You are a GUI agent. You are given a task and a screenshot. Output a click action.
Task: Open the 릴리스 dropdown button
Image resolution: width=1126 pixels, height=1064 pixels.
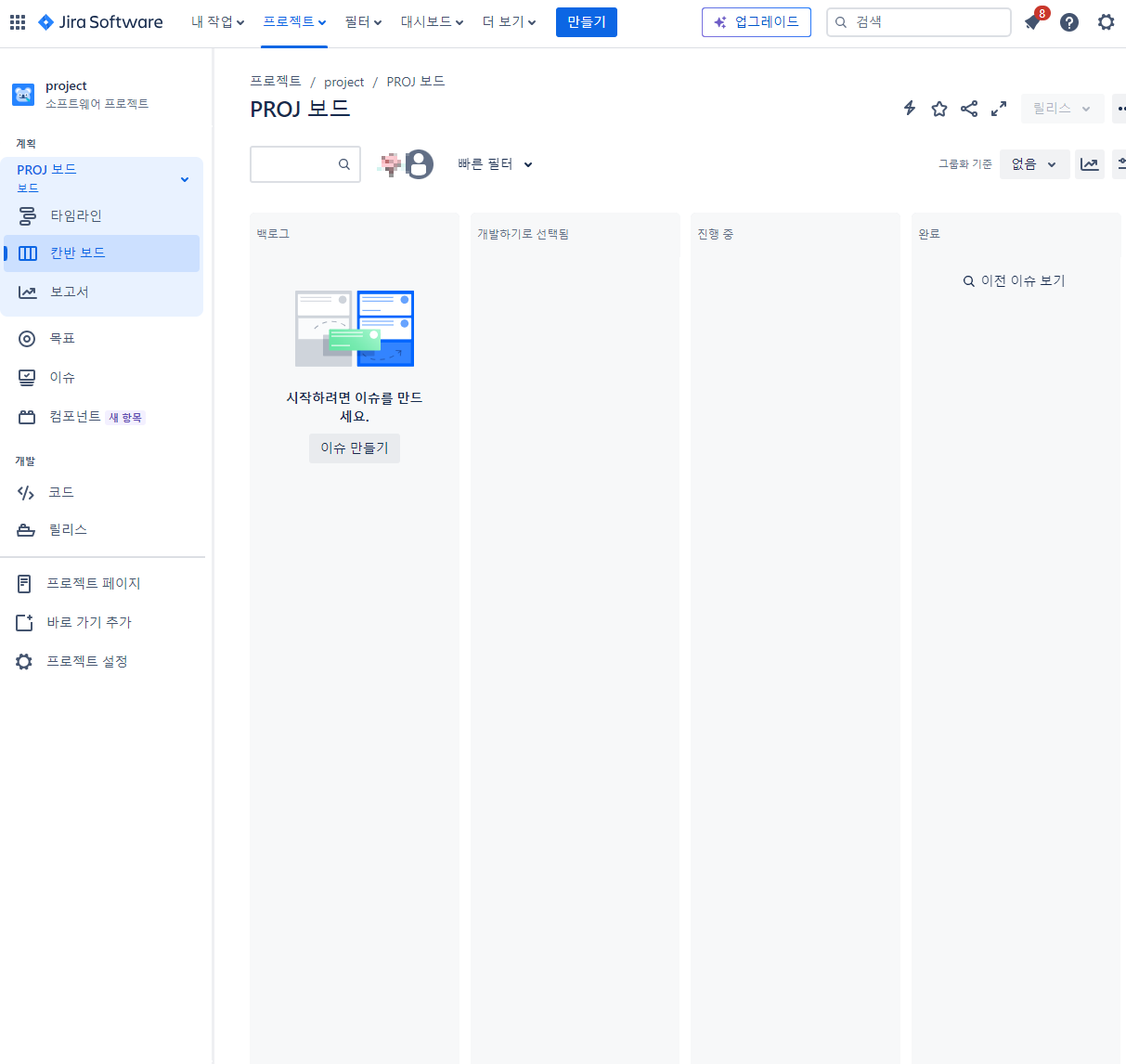click(x=1062, y=109)
